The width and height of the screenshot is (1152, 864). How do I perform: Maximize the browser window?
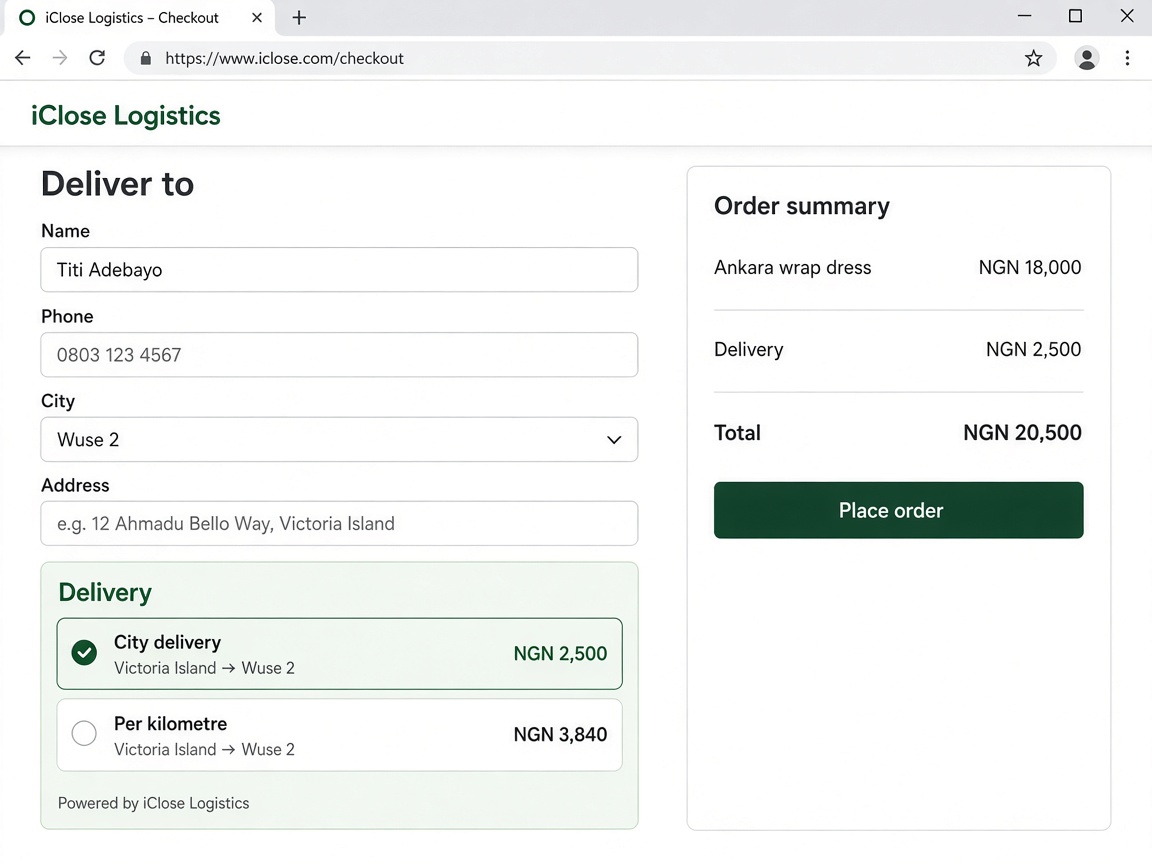tap(1075, 16)
